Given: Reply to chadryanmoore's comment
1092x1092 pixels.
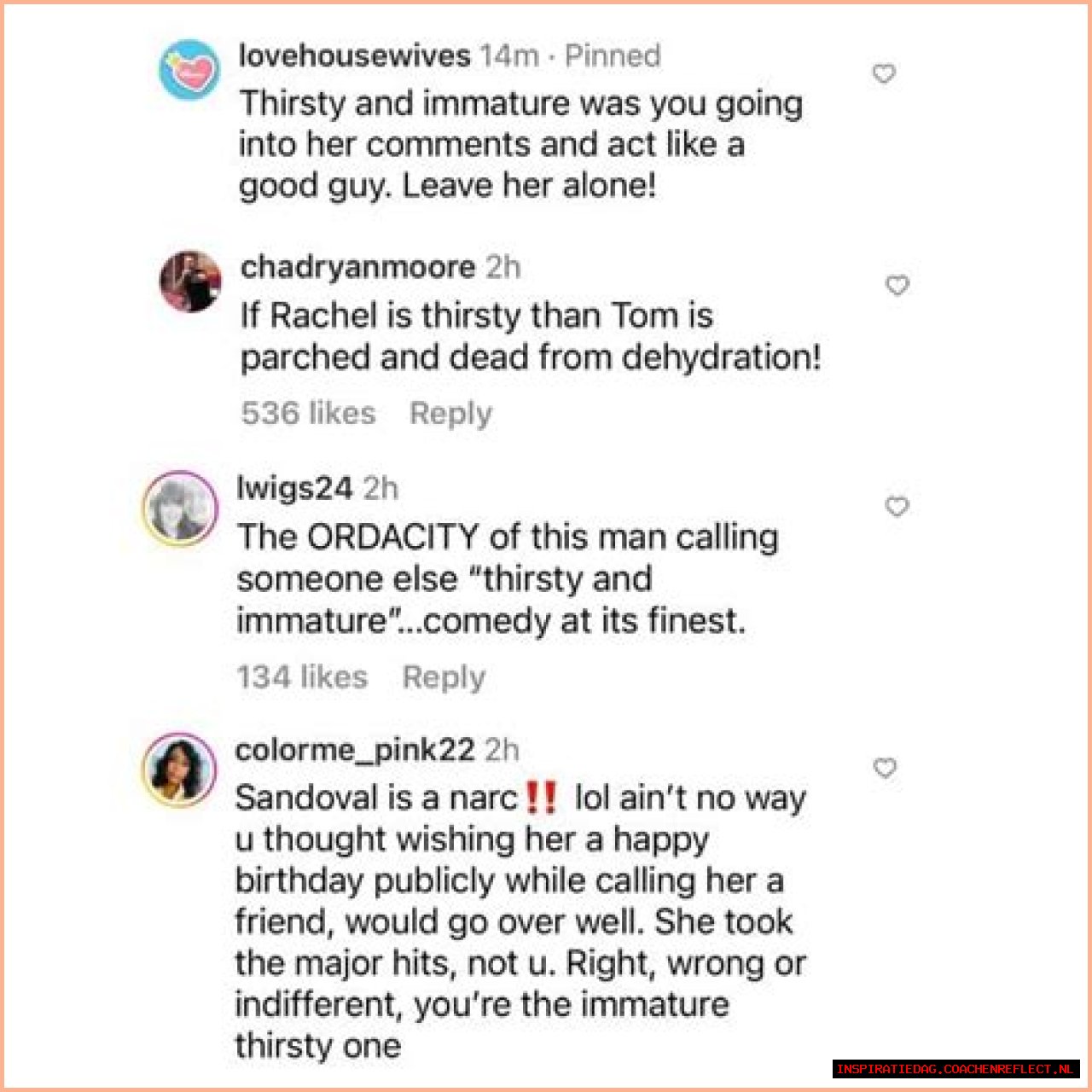Looking at the screenshot, I should [x=450, y=414].
